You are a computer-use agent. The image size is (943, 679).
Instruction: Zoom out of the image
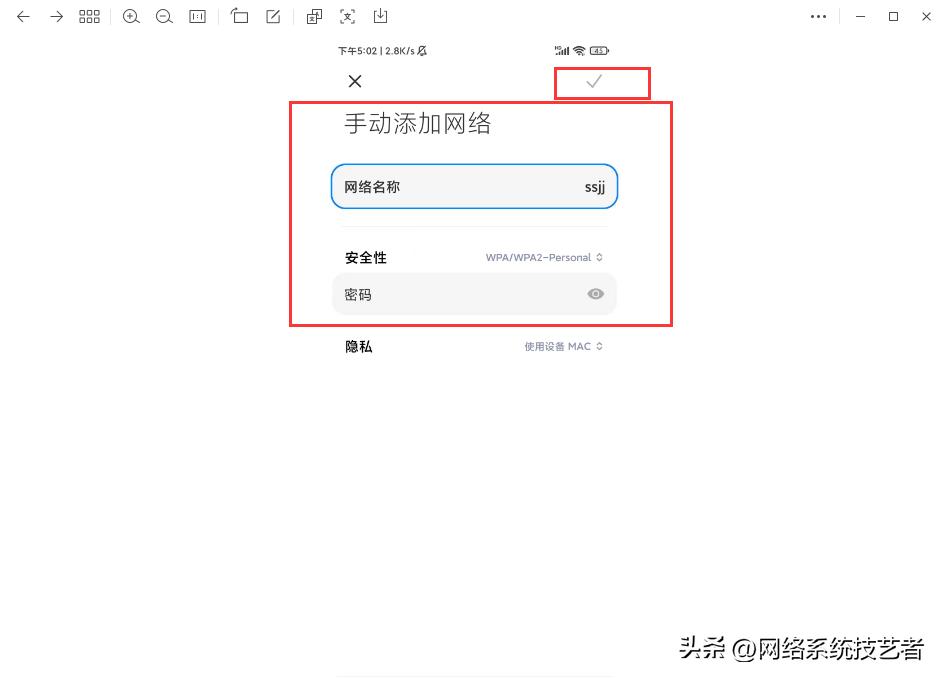pos(164,16)
